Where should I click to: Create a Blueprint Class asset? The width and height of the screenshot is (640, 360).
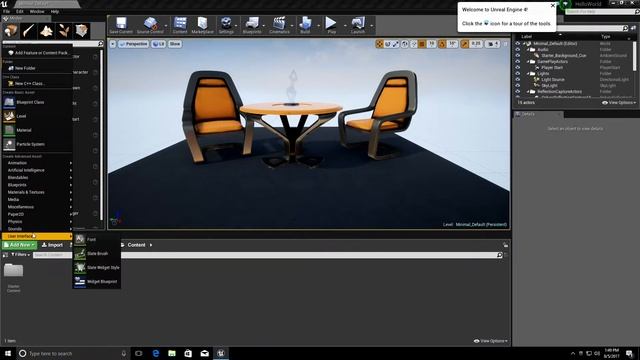38,102
